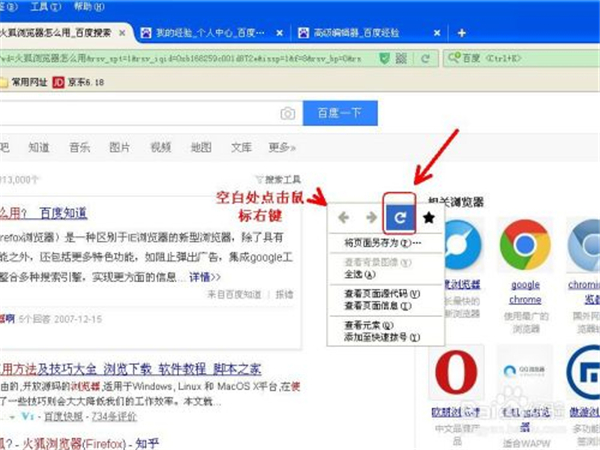Image resolution: width=600 pixels, height=450 pixels.
Task: Open the 帮助 menu
Action: (x=89, y=7)
